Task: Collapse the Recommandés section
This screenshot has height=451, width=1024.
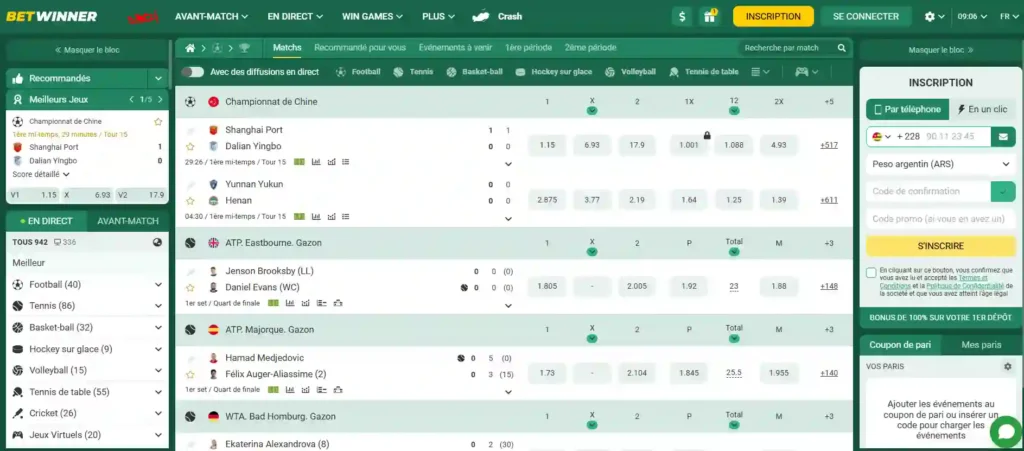Action: 158,78
